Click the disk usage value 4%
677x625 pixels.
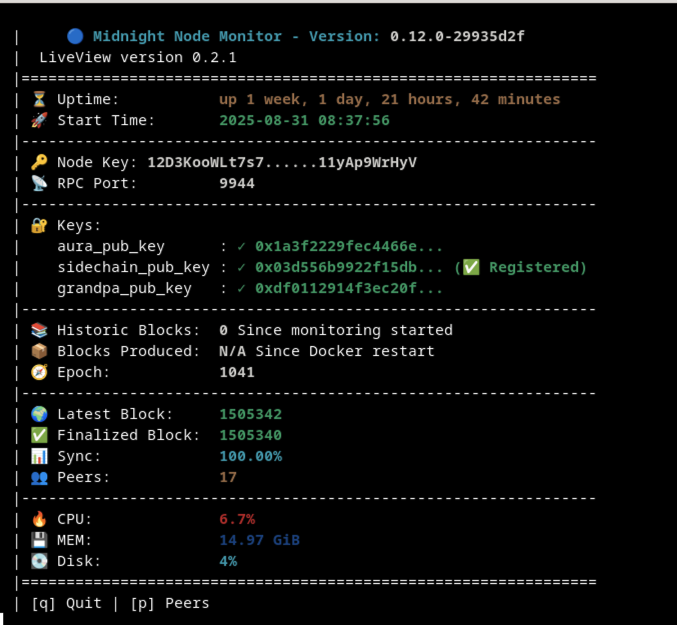[x=228, y=561]
